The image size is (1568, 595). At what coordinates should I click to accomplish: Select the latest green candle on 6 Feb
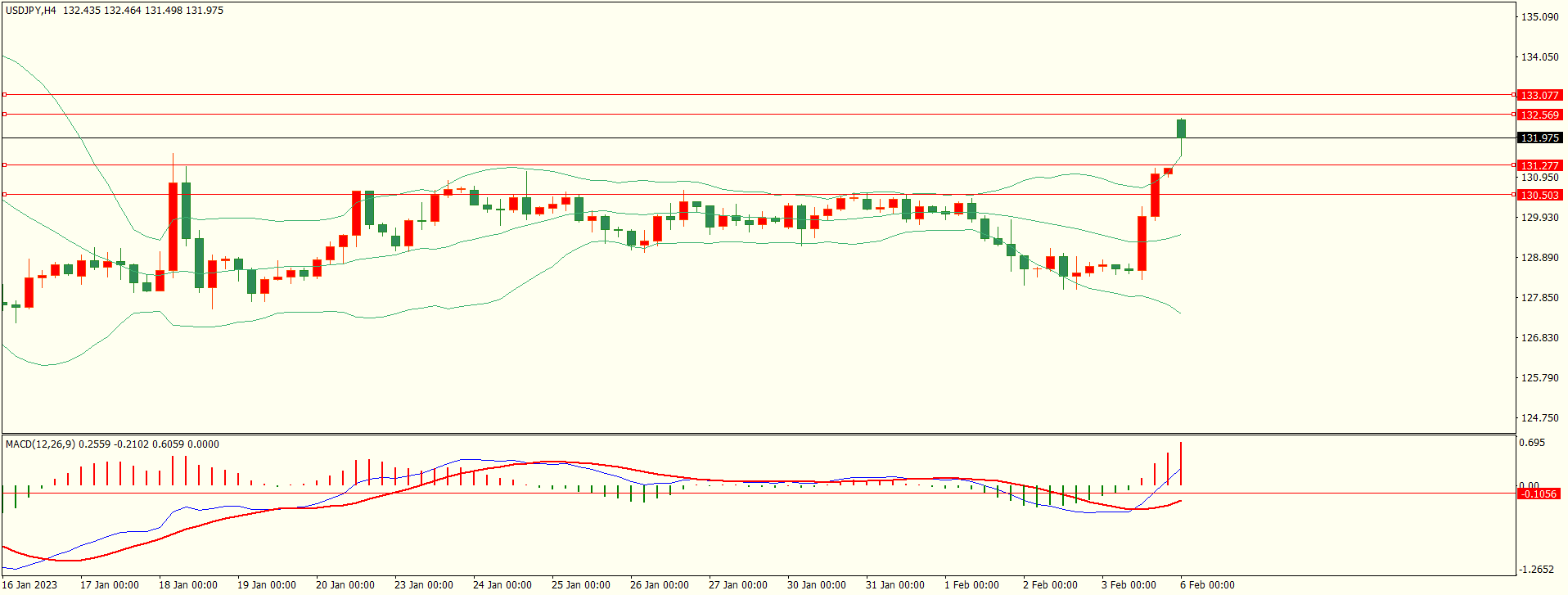(1181, 128)
